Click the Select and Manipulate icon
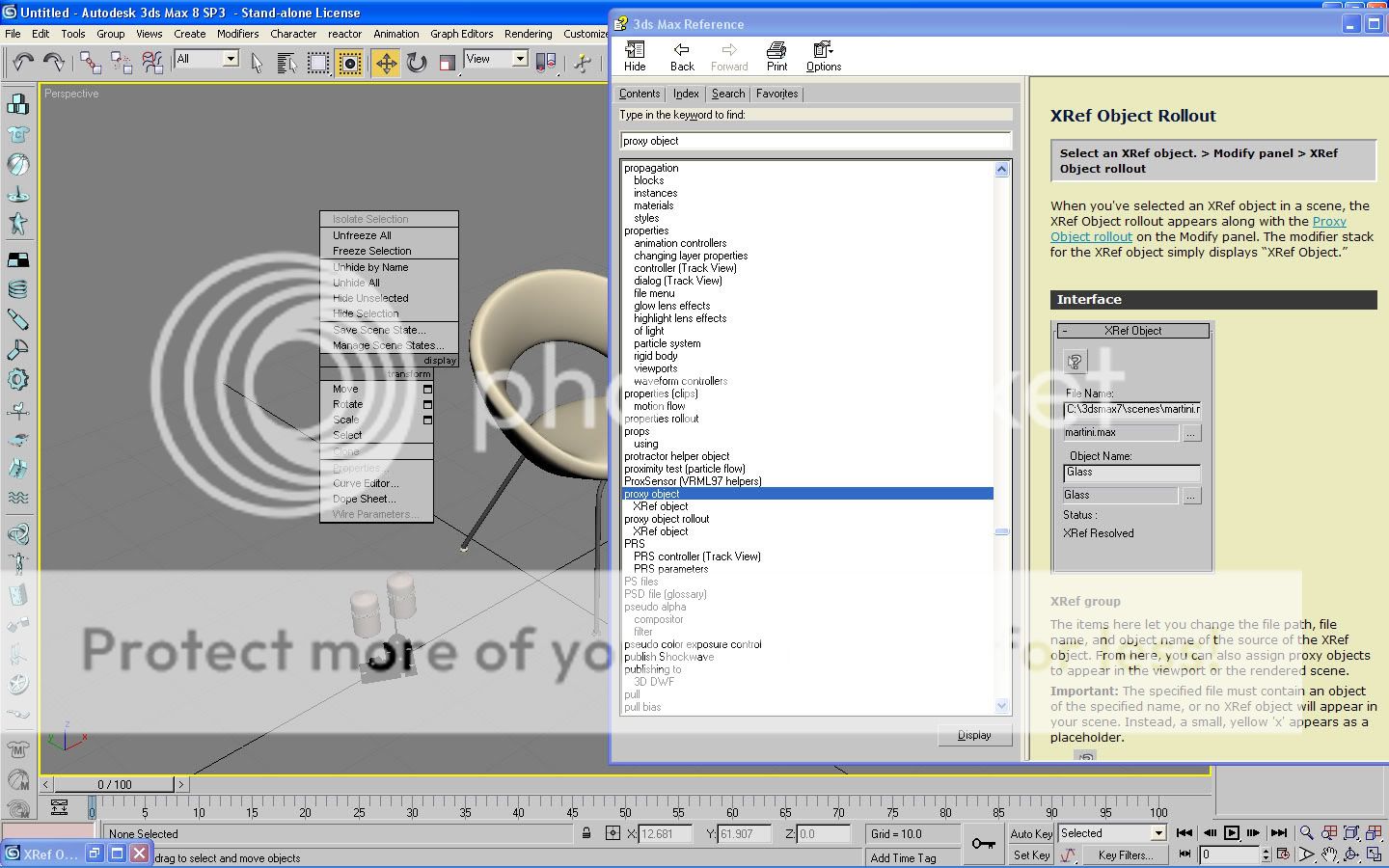The width and height of the screenshot is (1389, 868). coord(583,63)
